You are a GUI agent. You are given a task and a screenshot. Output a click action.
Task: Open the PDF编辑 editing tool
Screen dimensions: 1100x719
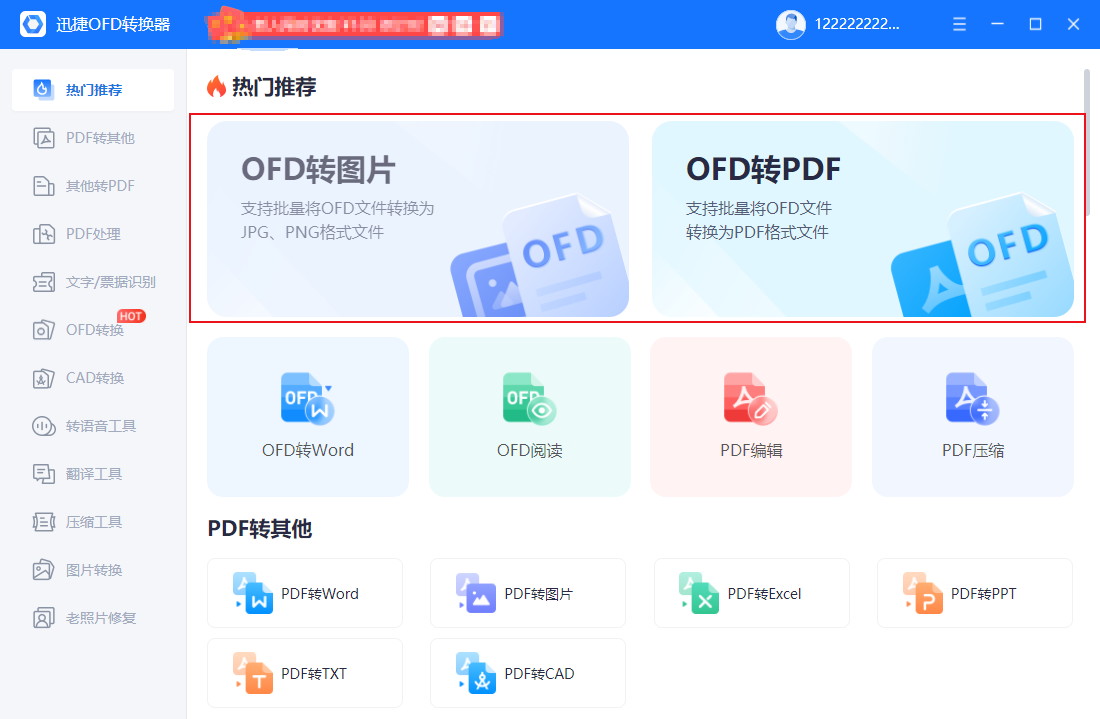coord(751,416)
